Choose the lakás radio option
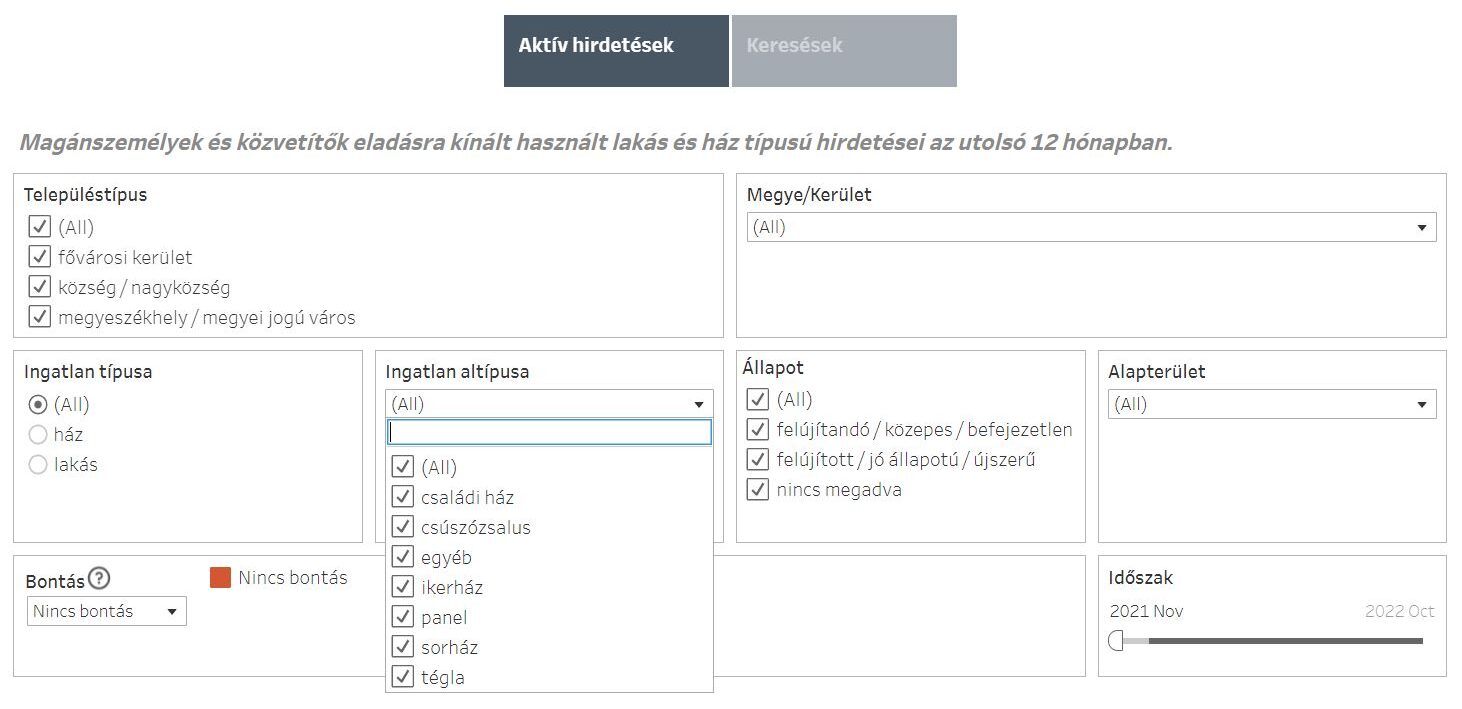Screen dimensions: 1462x709 (39, 465)
